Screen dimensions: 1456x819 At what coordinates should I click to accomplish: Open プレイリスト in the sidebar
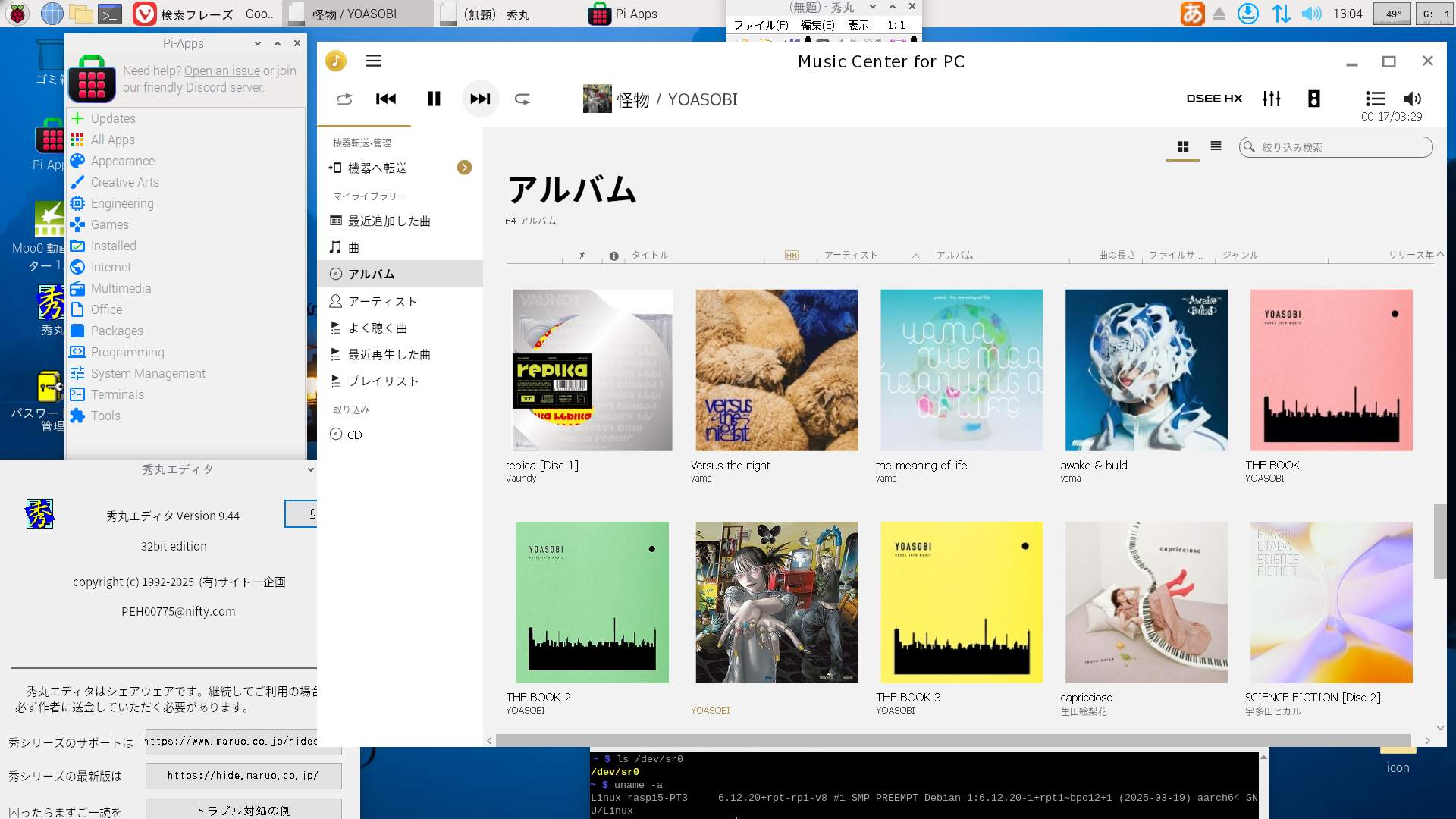click(400, 381)
